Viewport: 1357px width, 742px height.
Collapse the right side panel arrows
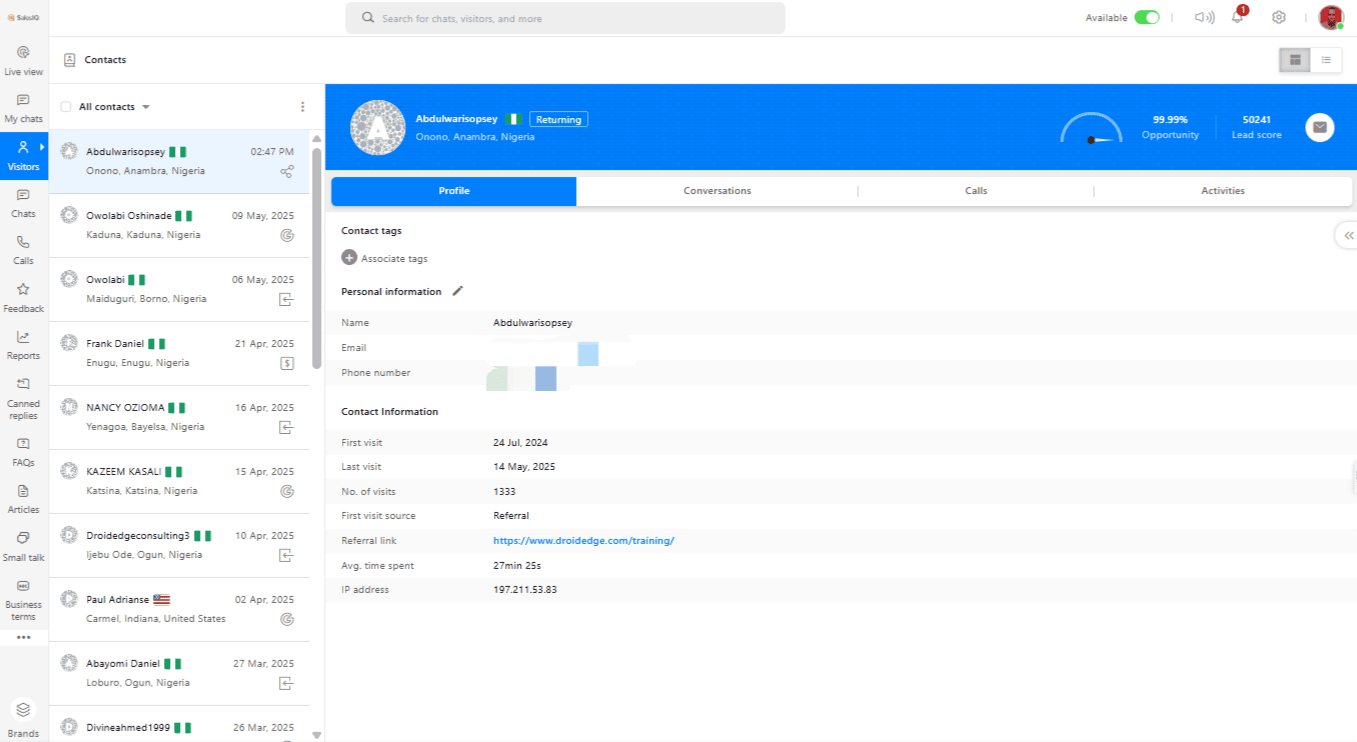click(x=1348, y=236)
